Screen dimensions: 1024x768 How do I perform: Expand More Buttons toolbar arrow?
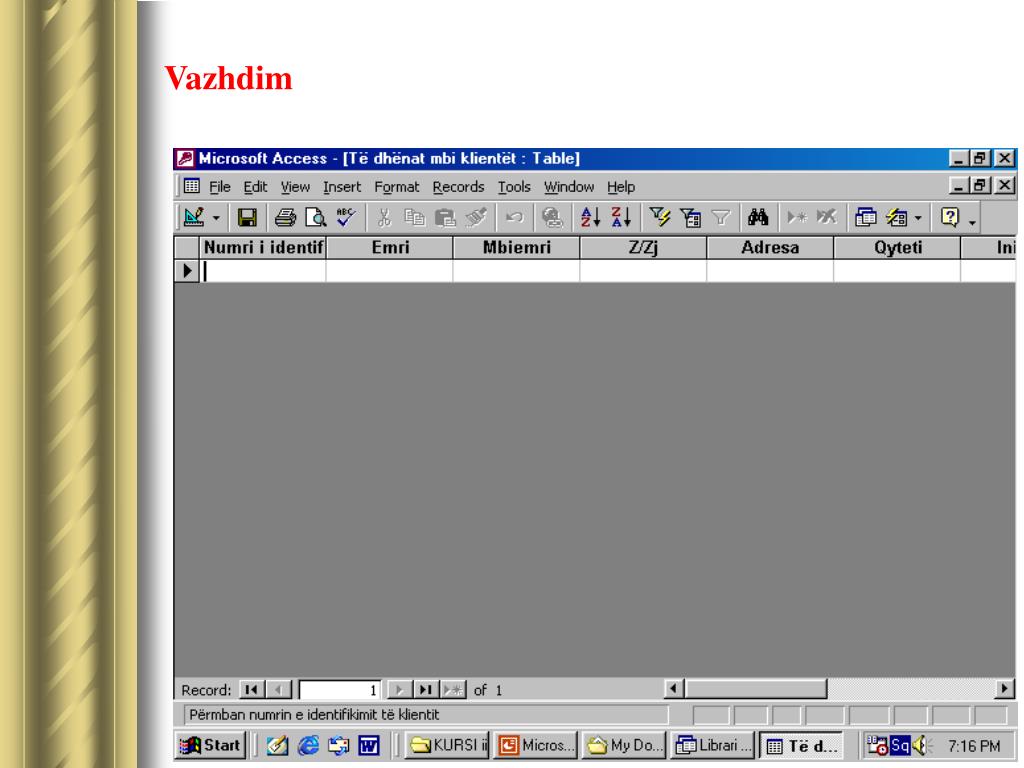tap(972, 222)
